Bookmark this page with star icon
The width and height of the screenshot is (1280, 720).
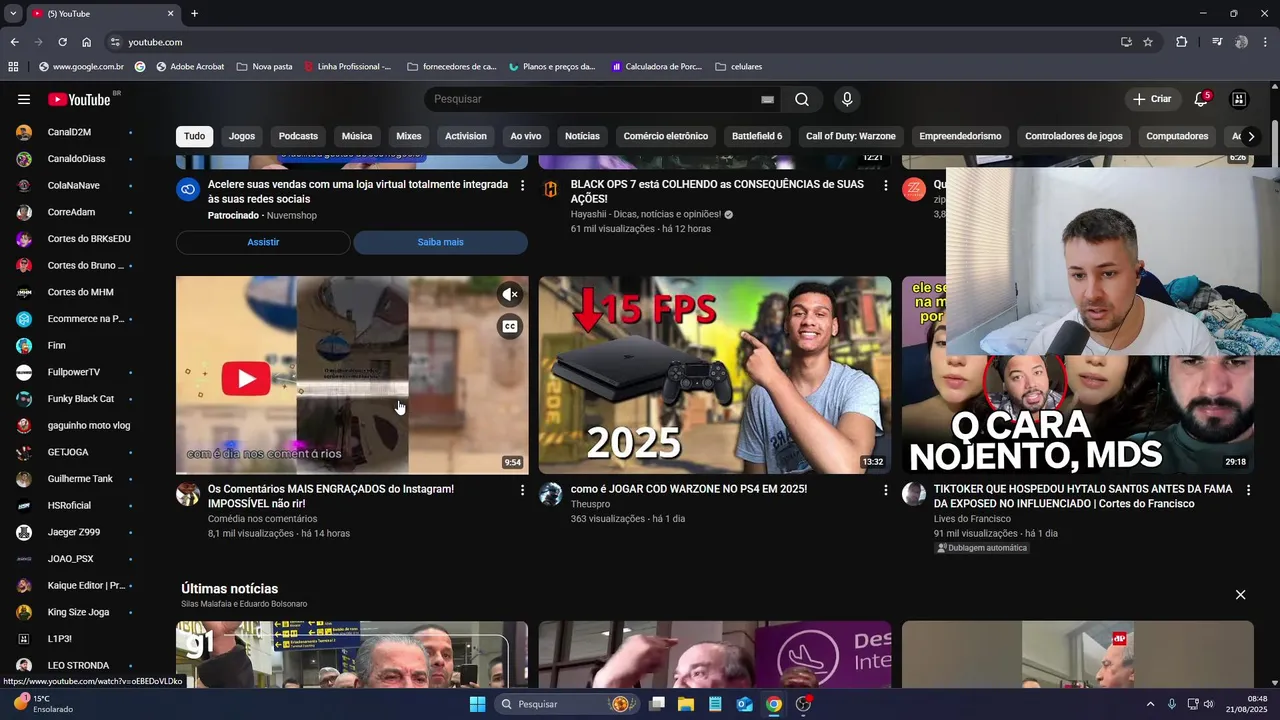click(x=1148, y=42)
